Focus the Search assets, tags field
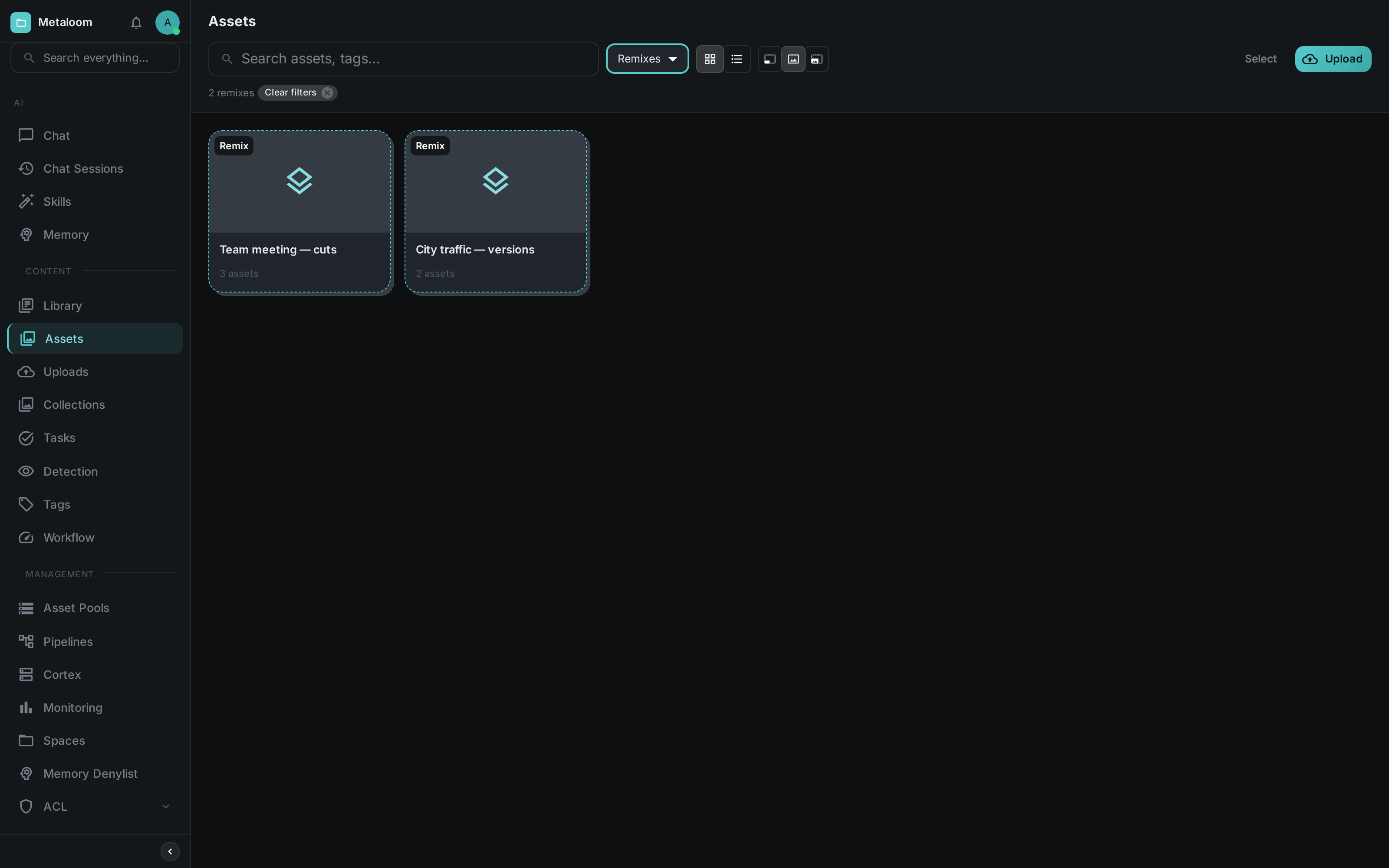The height and width of the screenshot is (868, 1389). (x=403, y=59)
